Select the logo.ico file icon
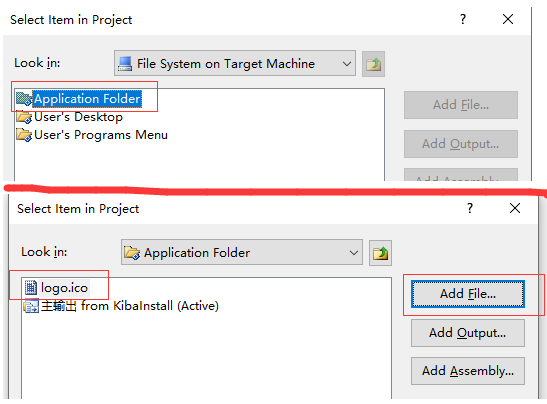Screen dimensions: 547x404 [x=31, y=288]
